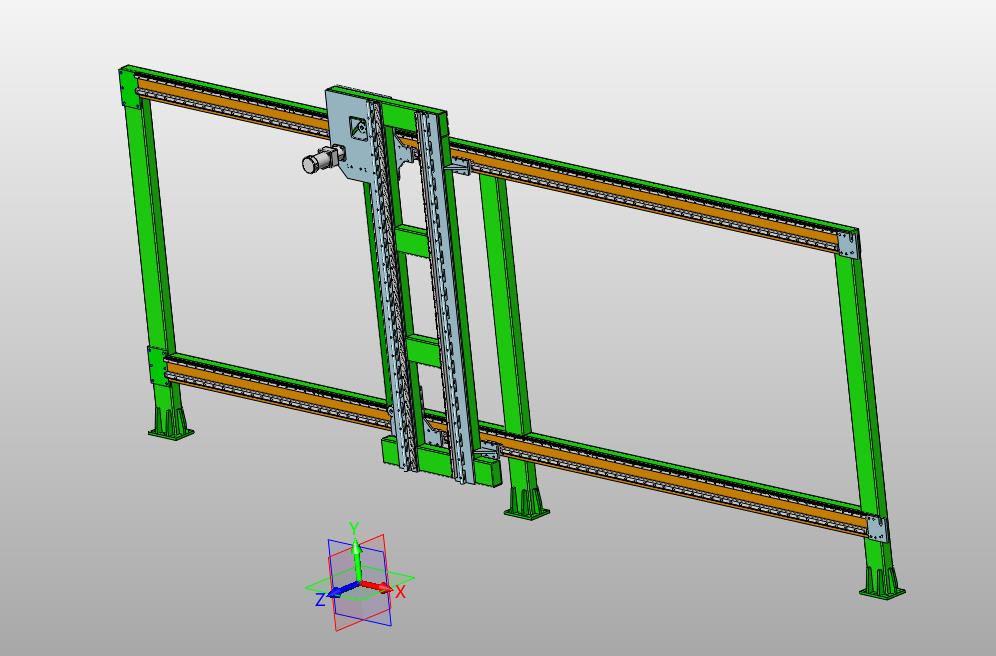Select the blue Z axis arrow on triad
Screen dimensions: 996x656
tap(343, 591)
